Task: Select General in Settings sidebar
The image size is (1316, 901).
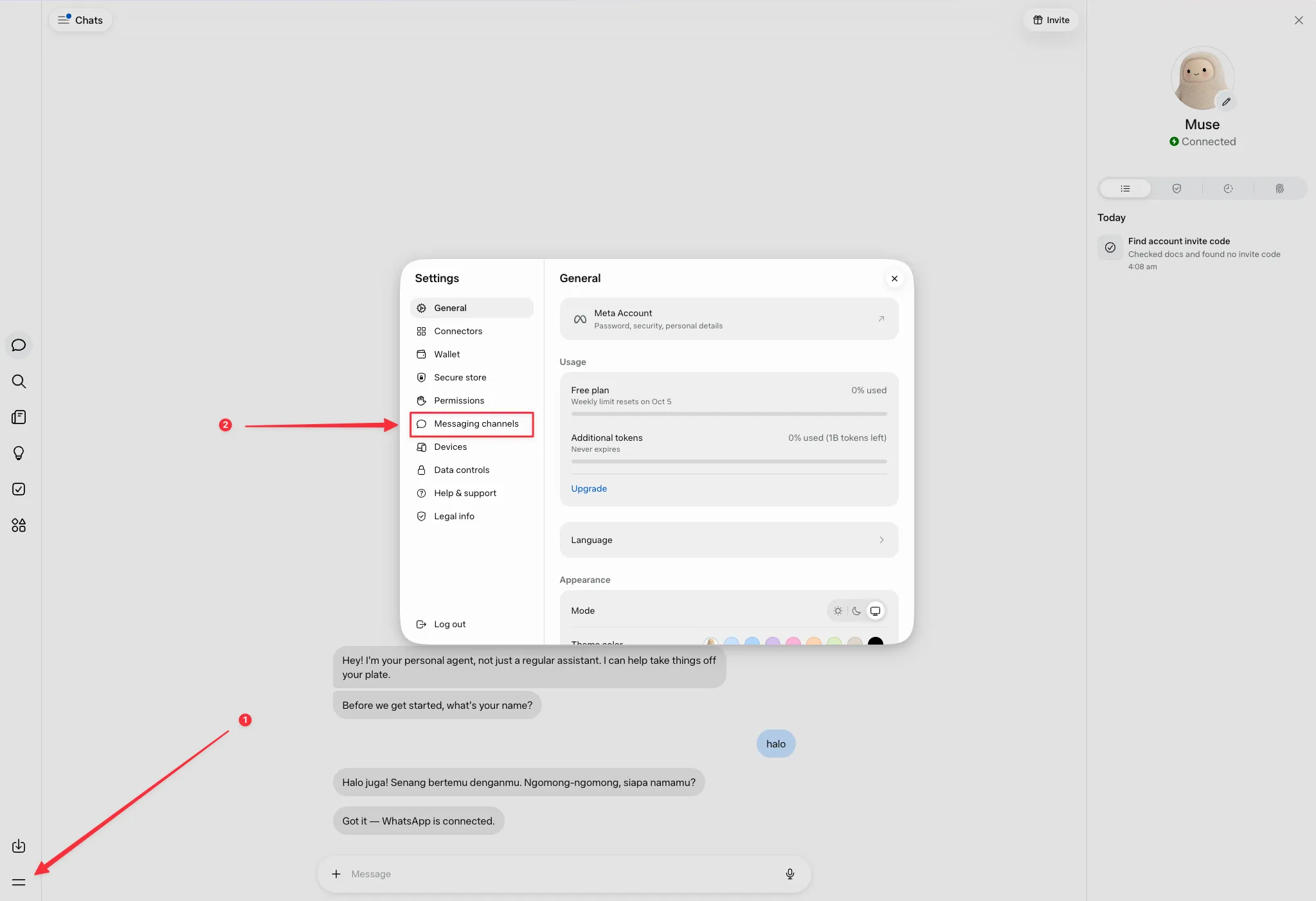Action: coord(471,308)
